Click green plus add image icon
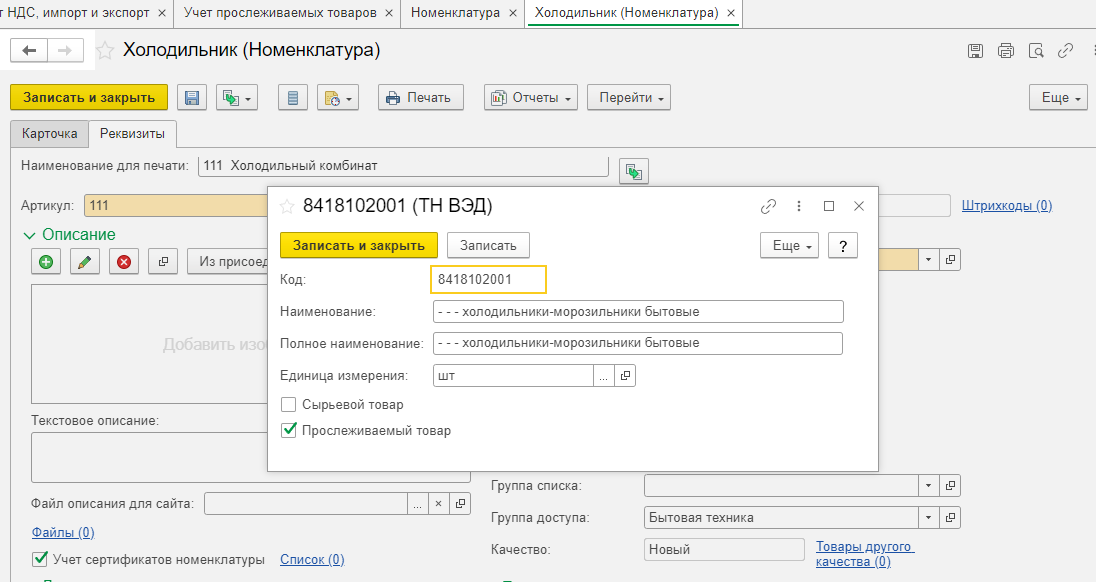The image size is (1096, 582). coord(46,262)
